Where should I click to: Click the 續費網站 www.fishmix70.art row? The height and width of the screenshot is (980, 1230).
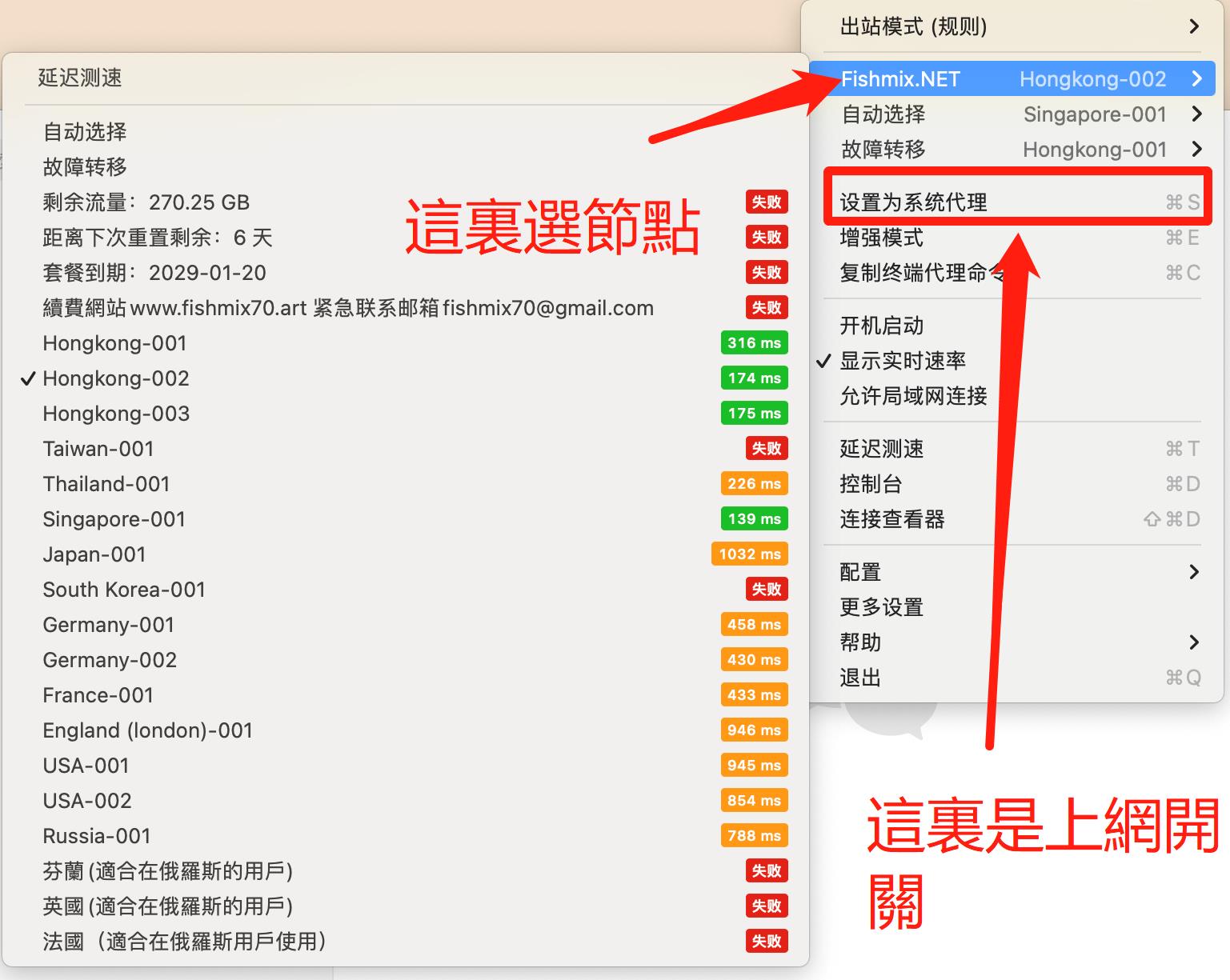[x=405, y=308]
